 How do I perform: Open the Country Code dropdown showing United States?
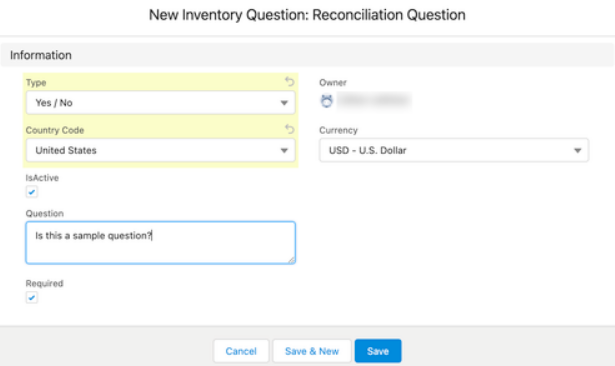[160, 150]
